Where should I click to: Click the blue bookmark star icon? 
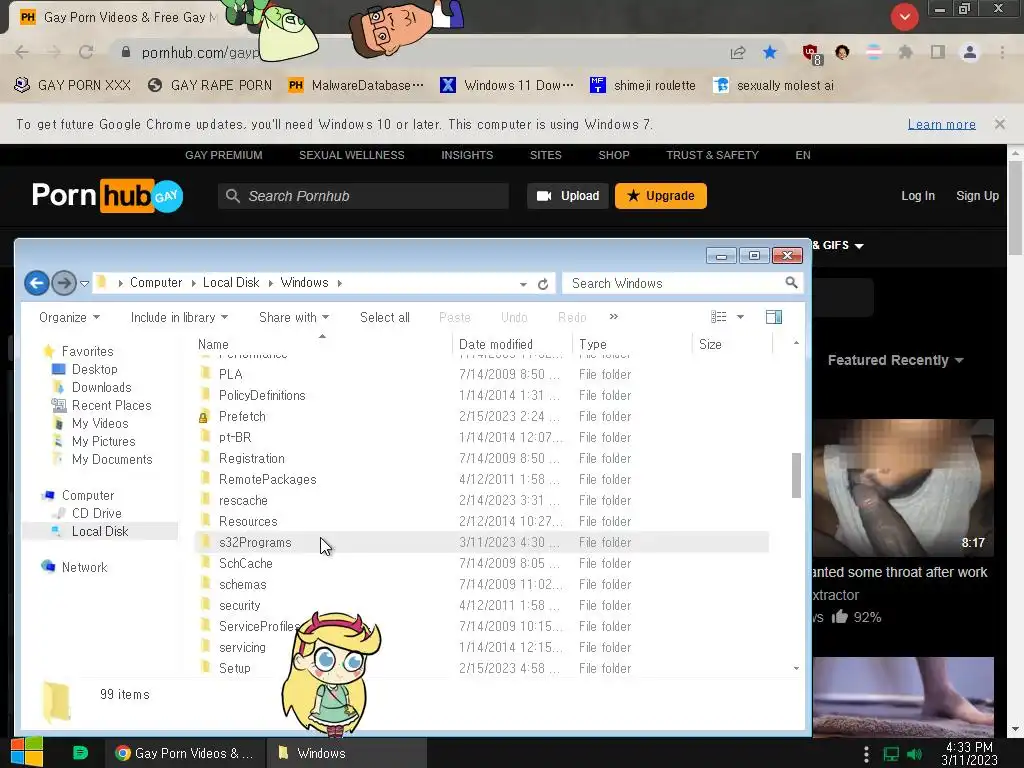770,52
